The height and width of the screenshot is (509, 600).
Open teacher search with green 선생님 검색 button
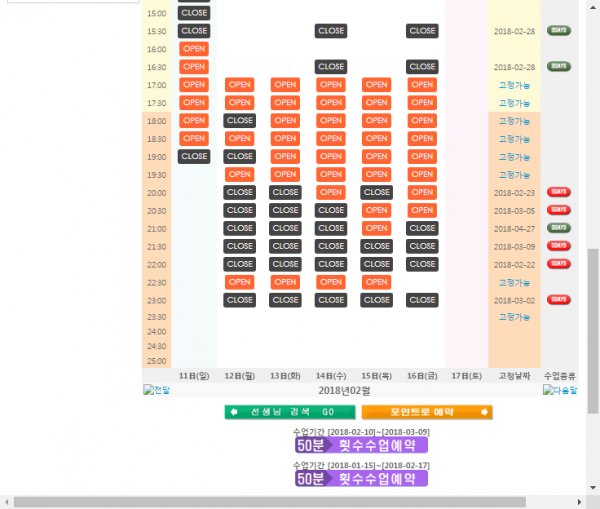[289, 412]
